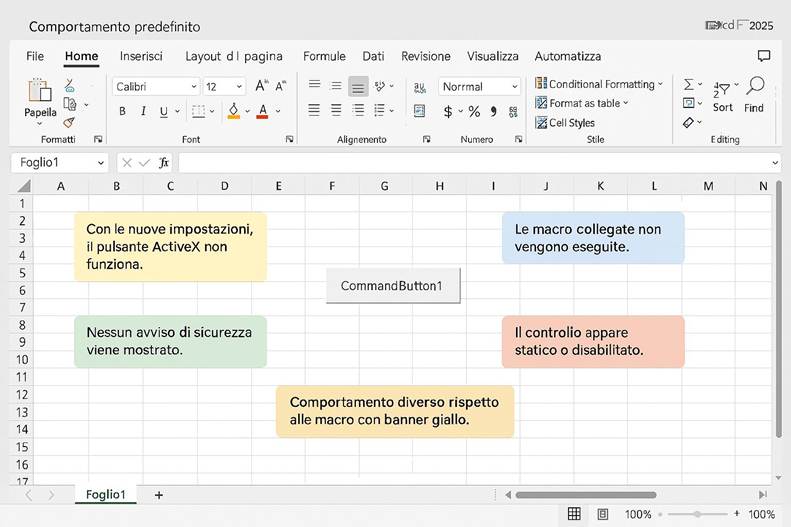Click the Clear eraser icon

(688, 123)
